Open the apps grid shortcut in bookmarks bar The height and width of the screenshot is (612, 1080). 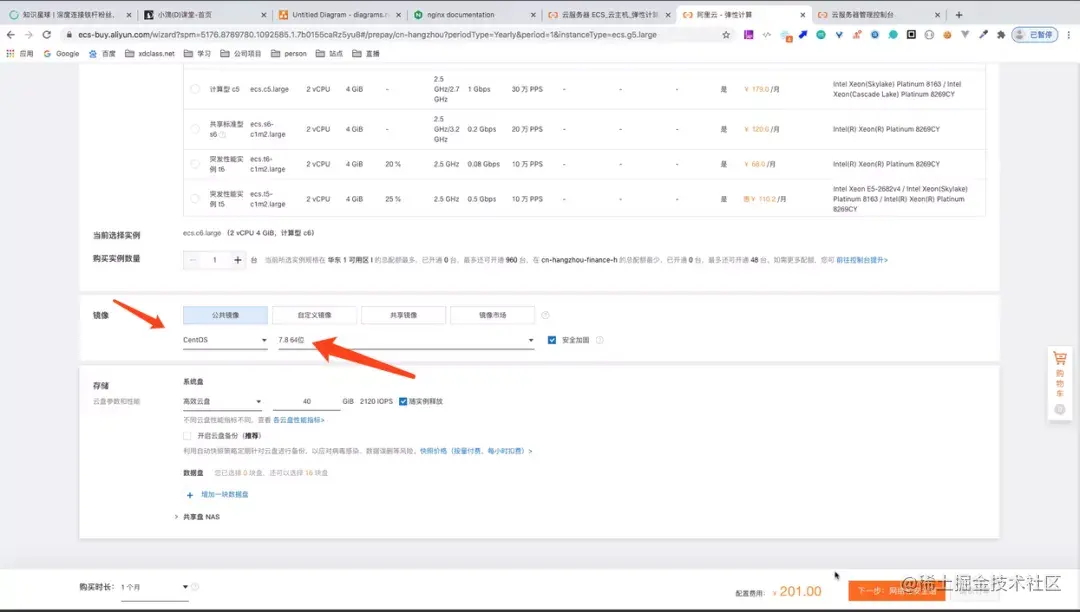(x=20, y=54)
